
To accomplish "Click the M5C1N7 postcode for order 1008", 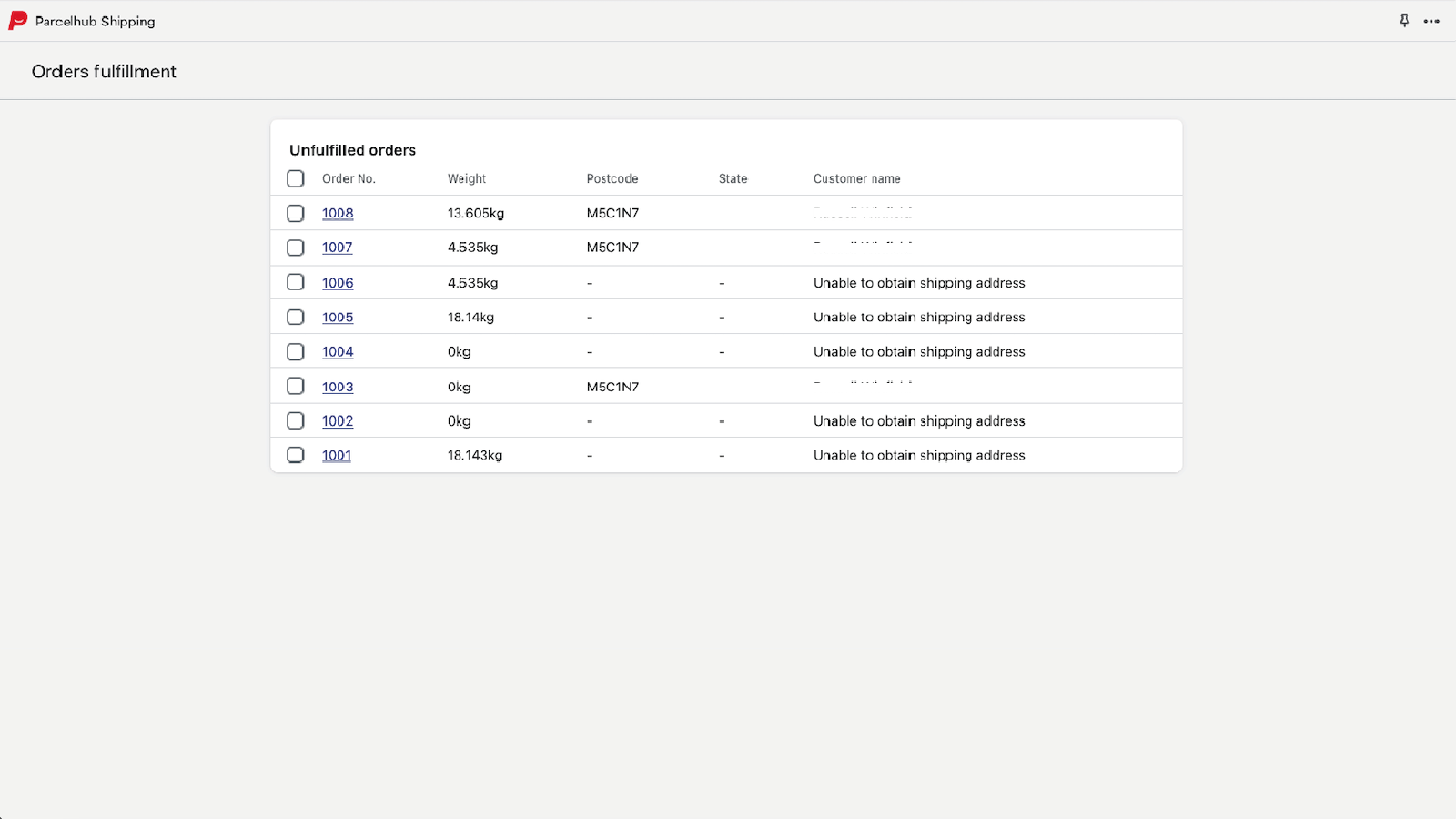I will tap(612, 213).
